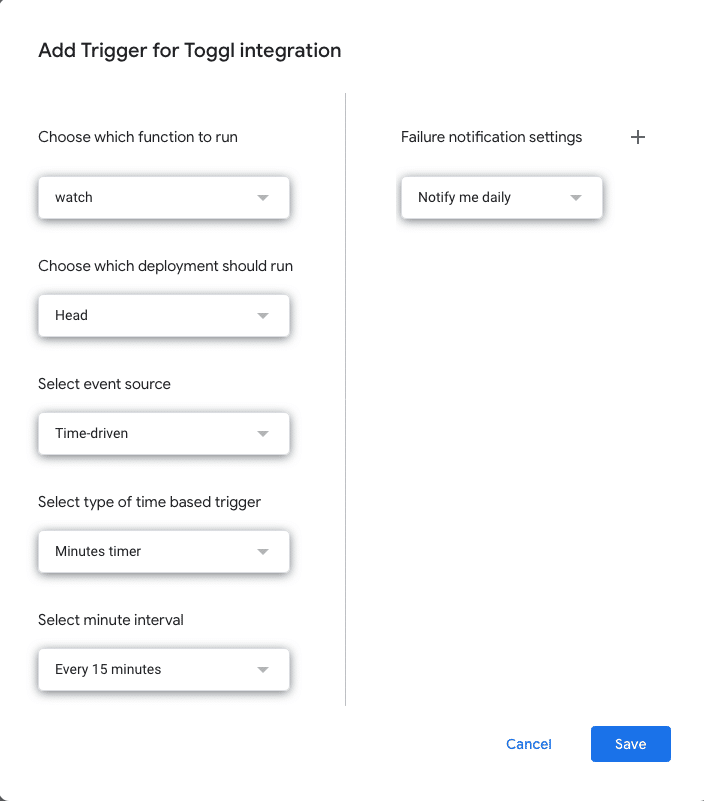Image resolution: width=704 pixels, height=801 pixels.
Task: Open the Every 15 minutes interval dropdown
Action: [x=164, y=670]
